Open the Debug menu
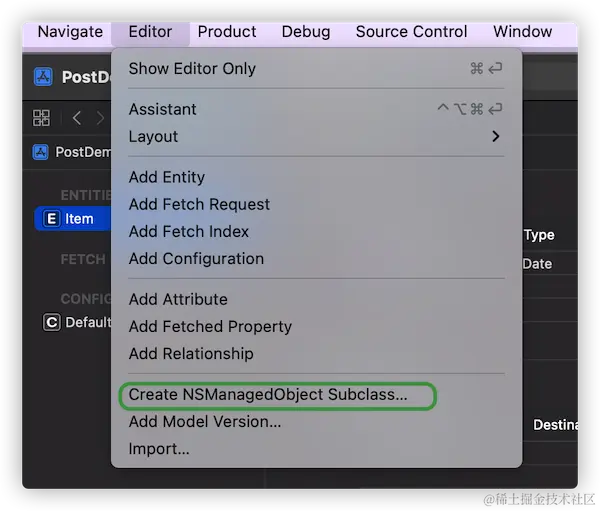Screen dimensions: 600x511 click(306, 32)
